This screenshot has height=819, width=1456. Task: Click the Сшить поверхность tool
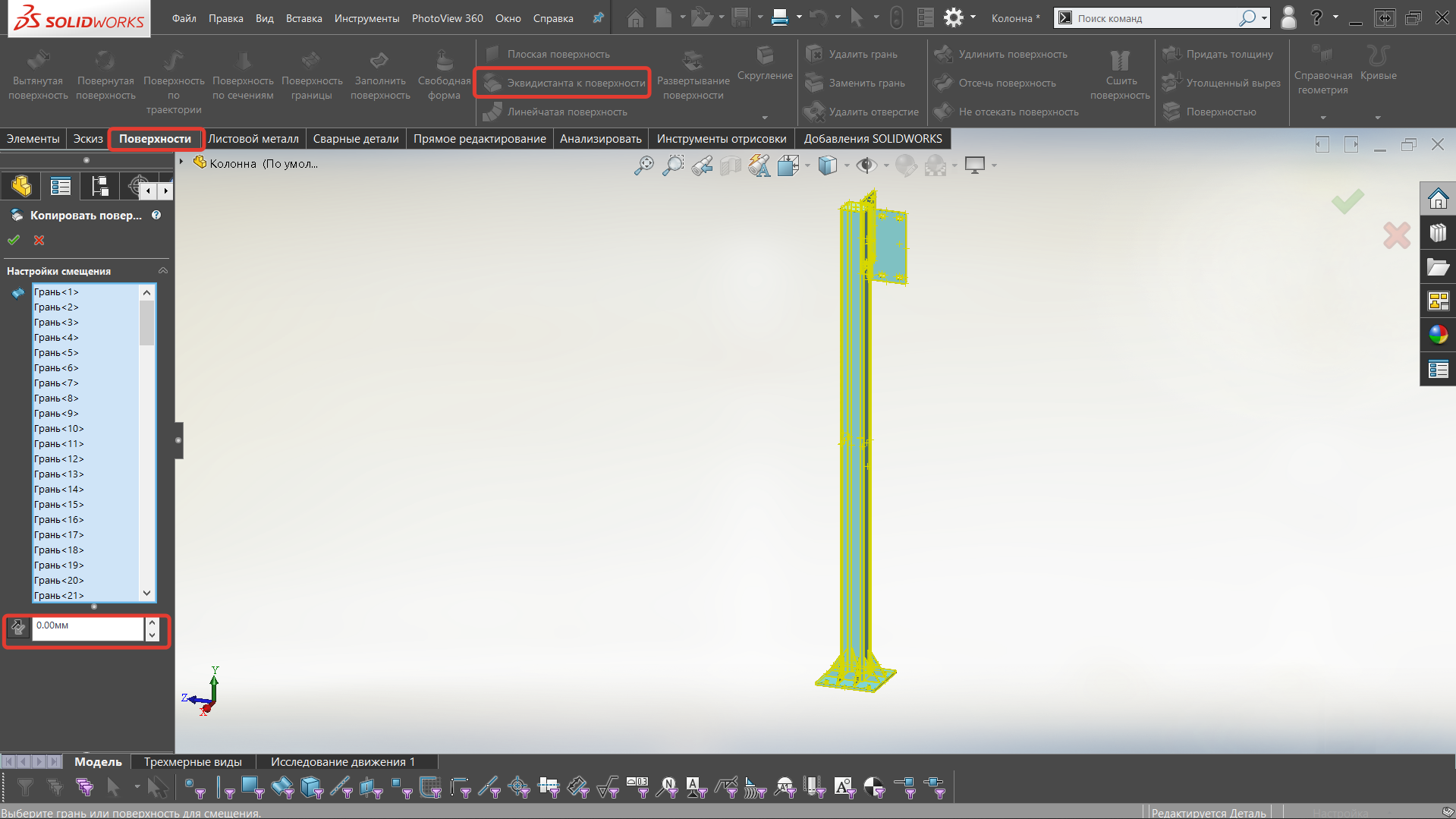tap(1120, 74)
